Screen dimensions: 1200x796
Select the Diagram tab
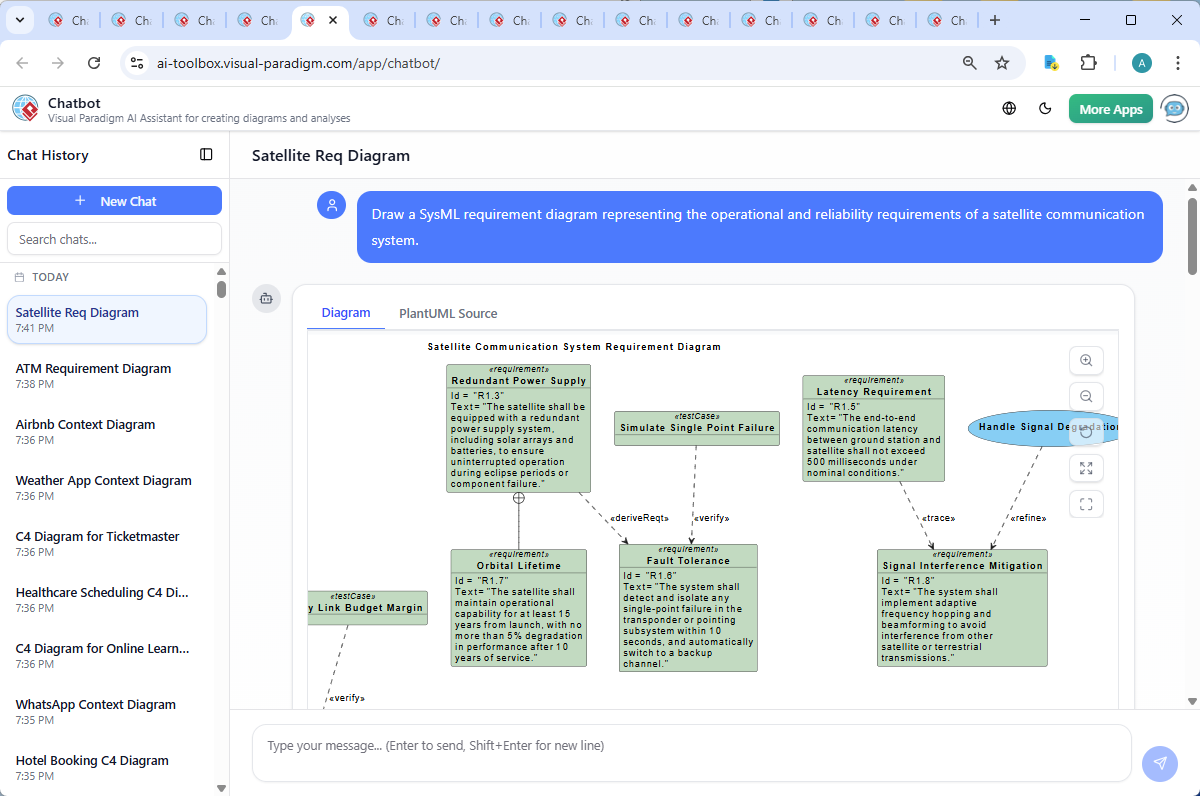345,313
